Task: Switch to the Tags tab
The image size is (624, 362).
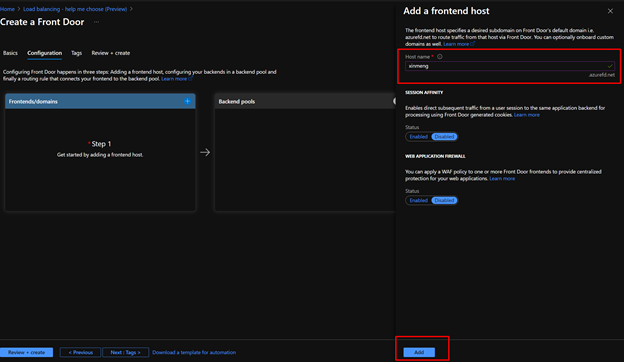Action: (x=76, y=53)
